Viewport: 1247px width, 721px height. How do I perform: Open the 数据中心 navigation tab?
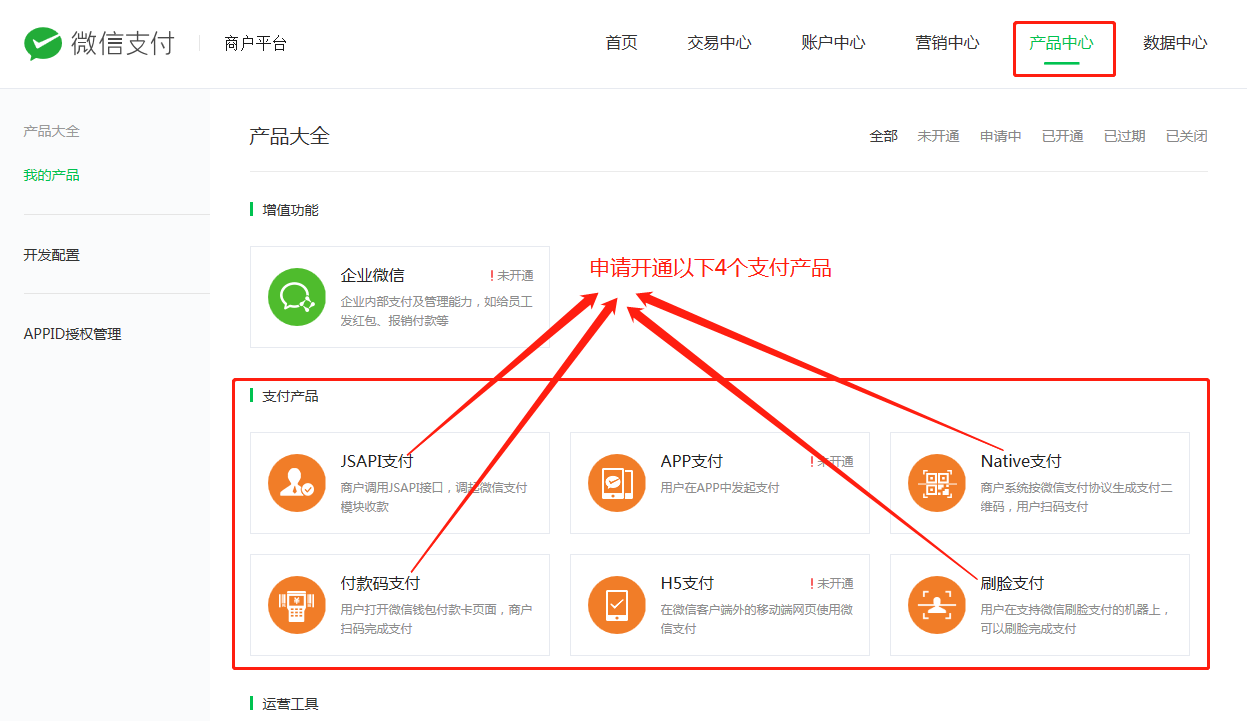(x=1175, y=43)
